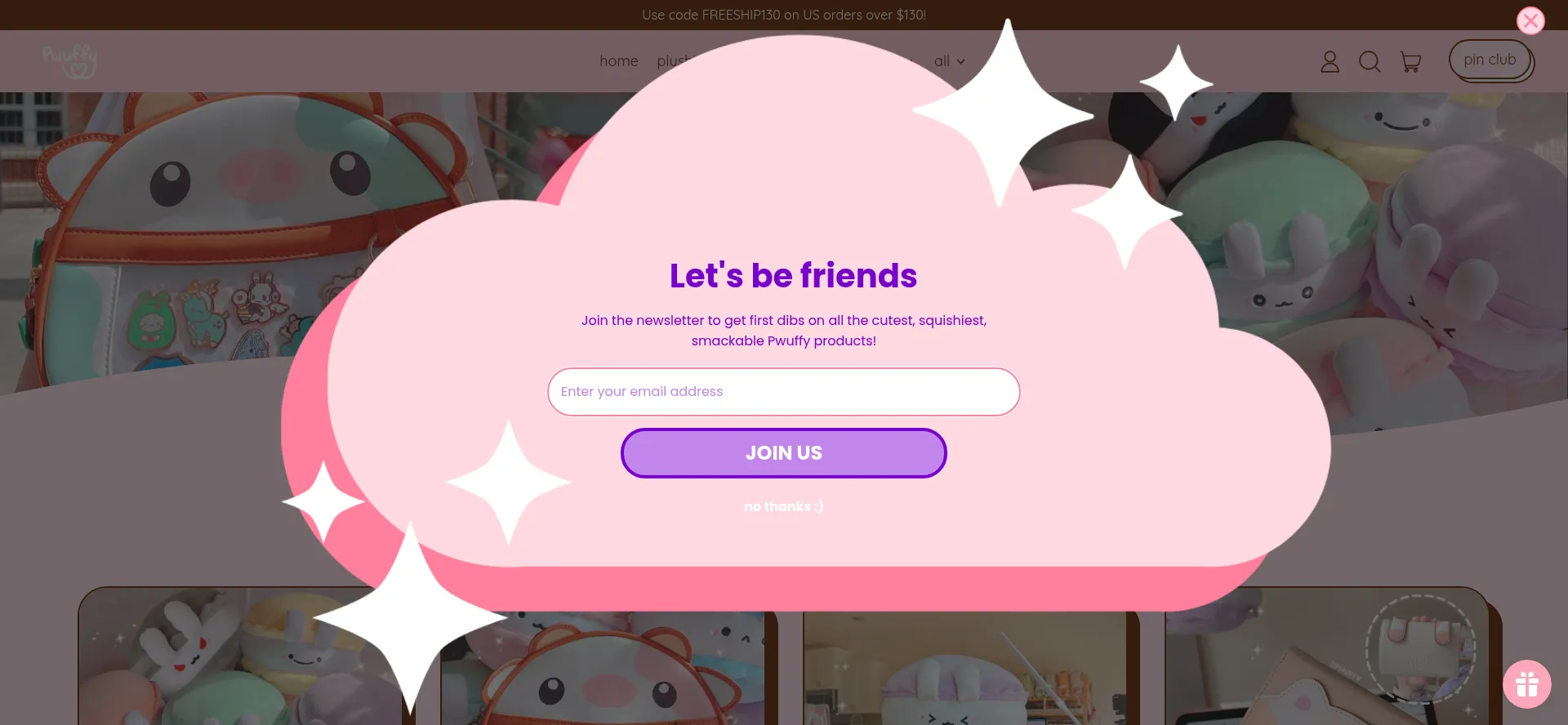Dismiss popup via no thanks link

(x=783, y=506)
